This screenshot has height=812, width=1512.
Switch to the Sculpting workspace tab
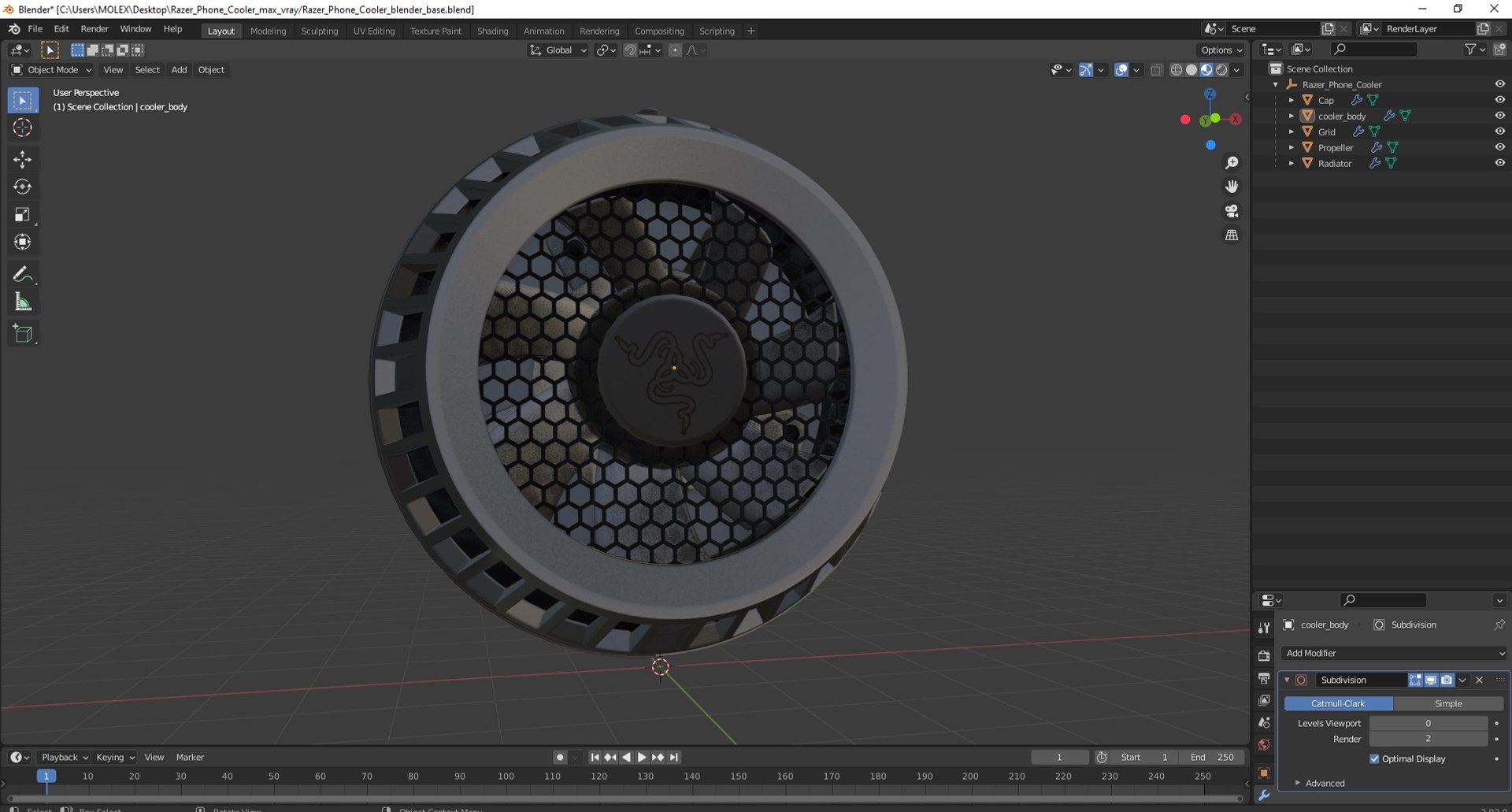coord(319,31)
